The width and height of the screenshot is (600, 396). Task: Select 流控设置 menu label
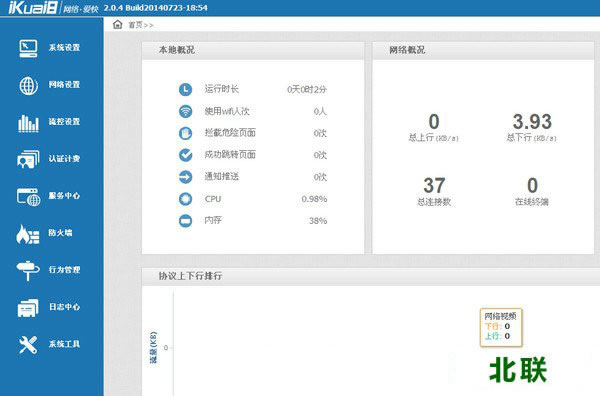pyautogui.click(x=64, y=122)
